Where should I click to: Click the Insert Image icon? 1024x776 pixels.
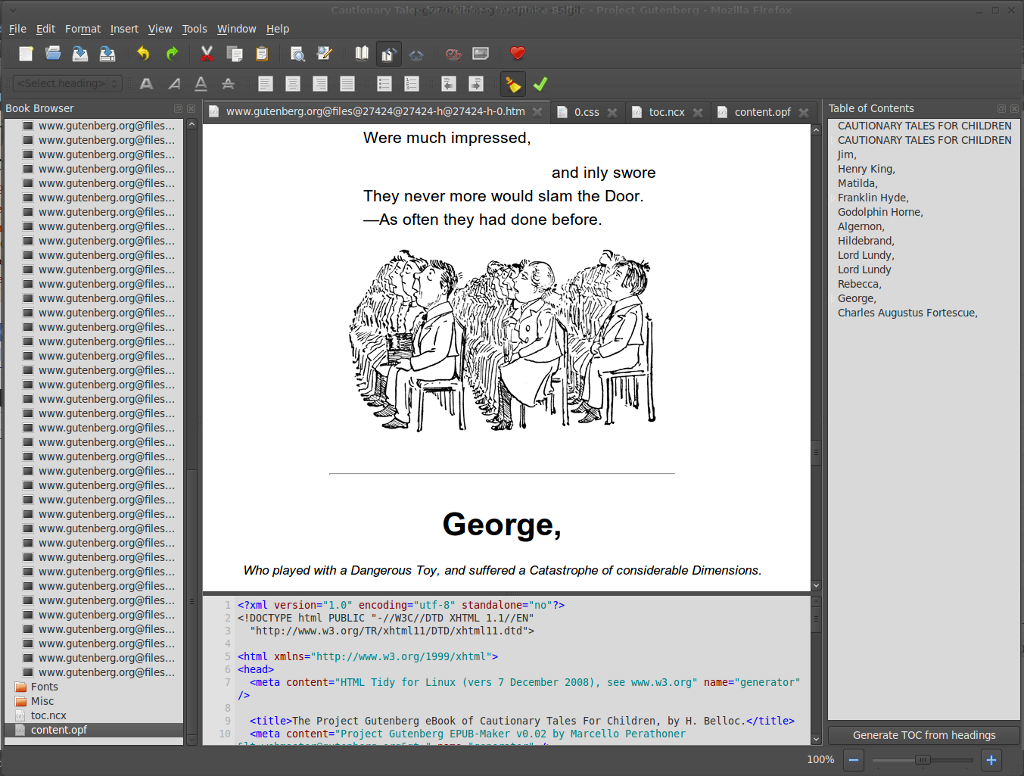coord(481,54)
